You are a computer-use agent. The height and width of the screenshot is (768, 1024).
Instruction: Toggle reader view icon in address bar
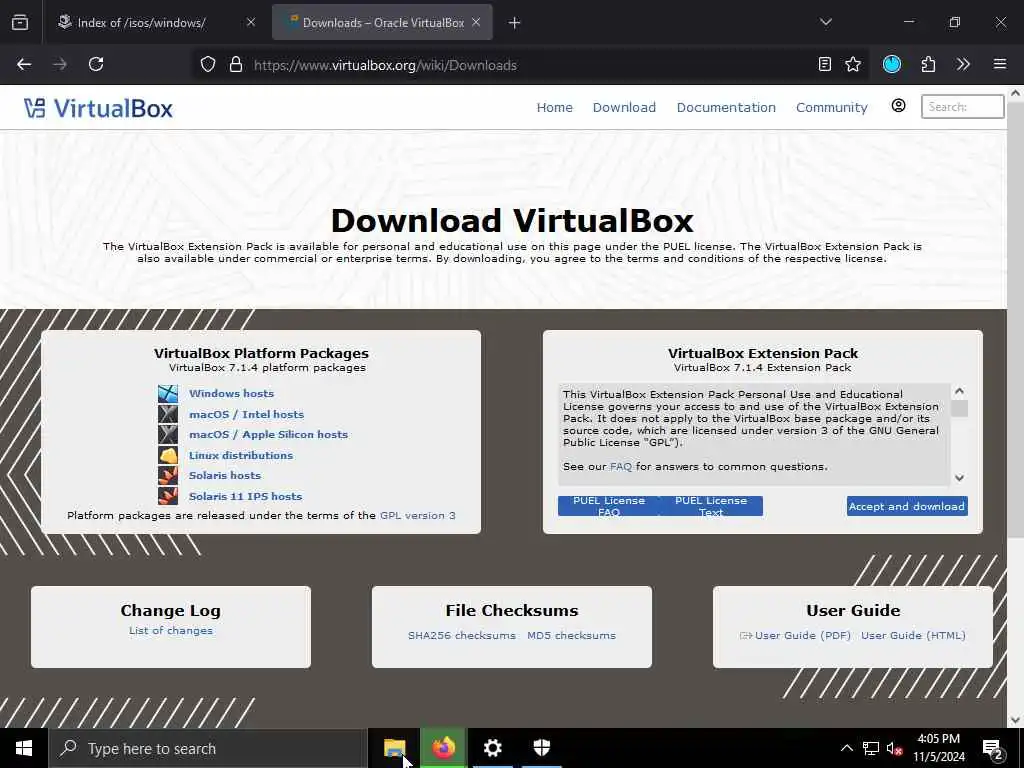[825, 64]
